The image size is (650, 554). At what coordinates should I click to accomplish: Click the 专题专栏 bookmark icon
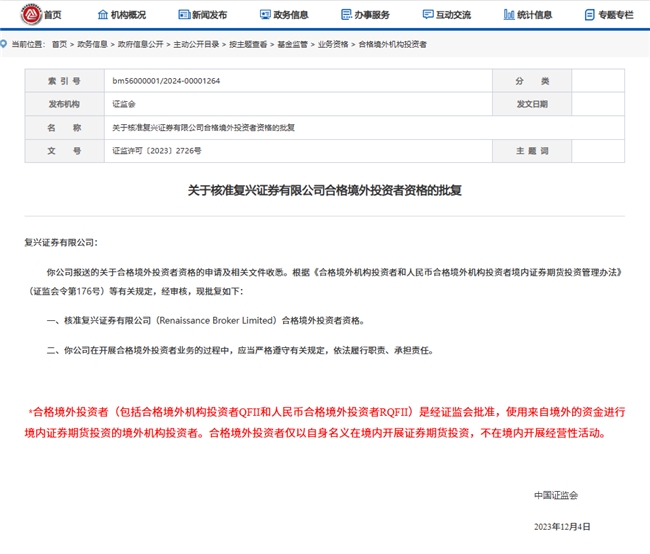click(x=592, y=15)
